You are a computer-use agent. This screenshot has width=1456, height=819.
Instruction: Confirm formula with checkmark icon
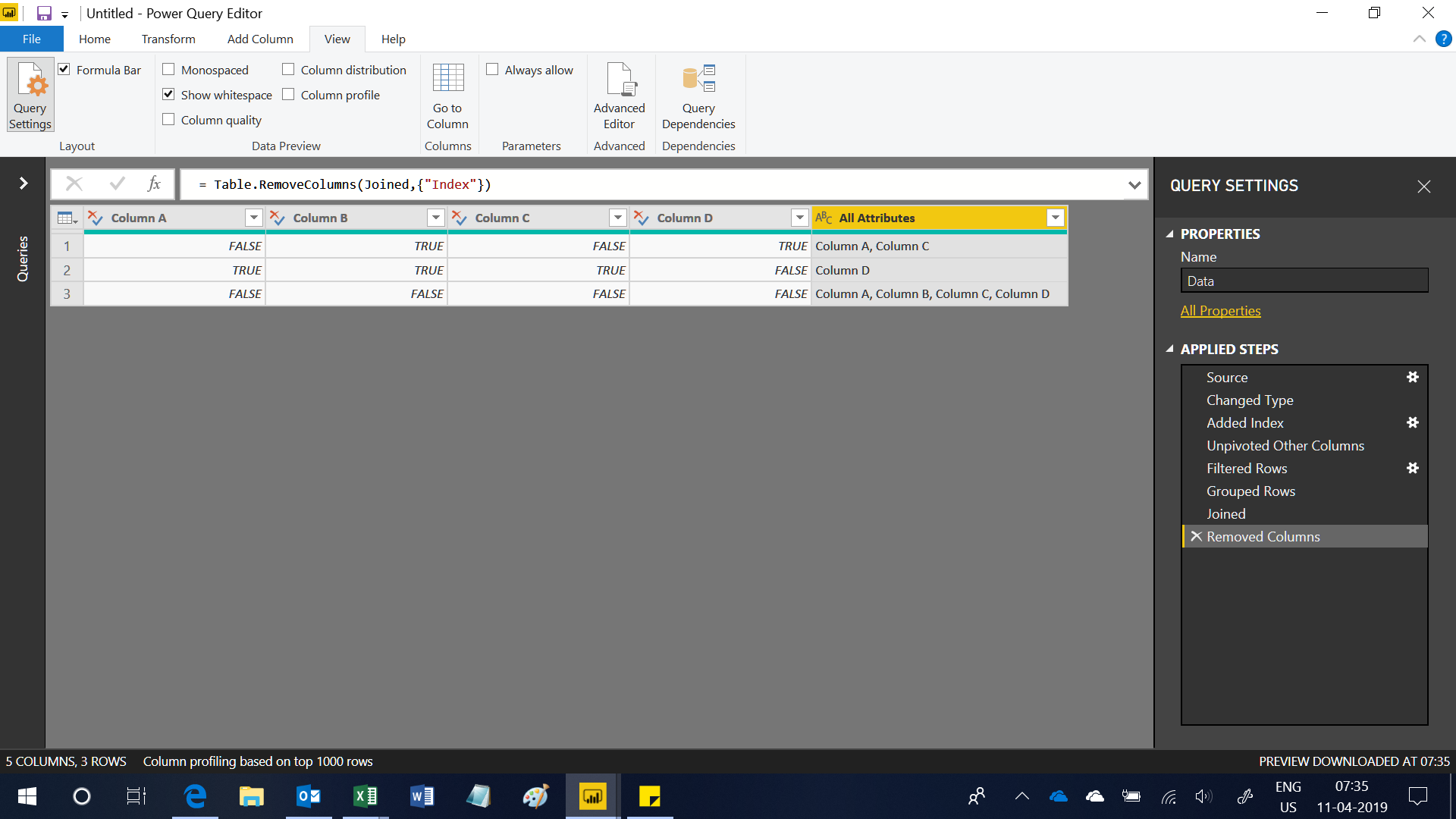[x=117, y=184]
